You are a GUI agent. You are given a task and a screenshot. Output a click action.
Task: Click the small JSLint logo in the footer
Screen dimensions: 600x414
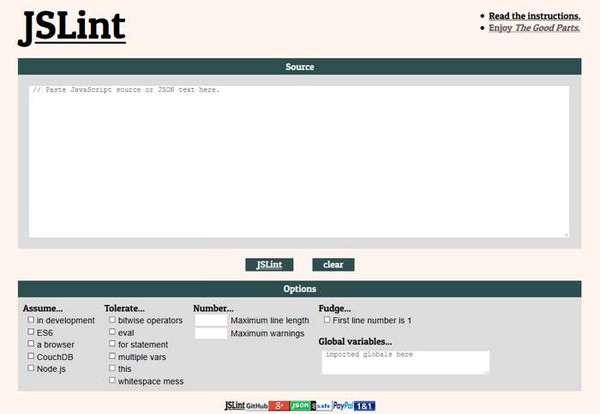[x=235, y=406]
